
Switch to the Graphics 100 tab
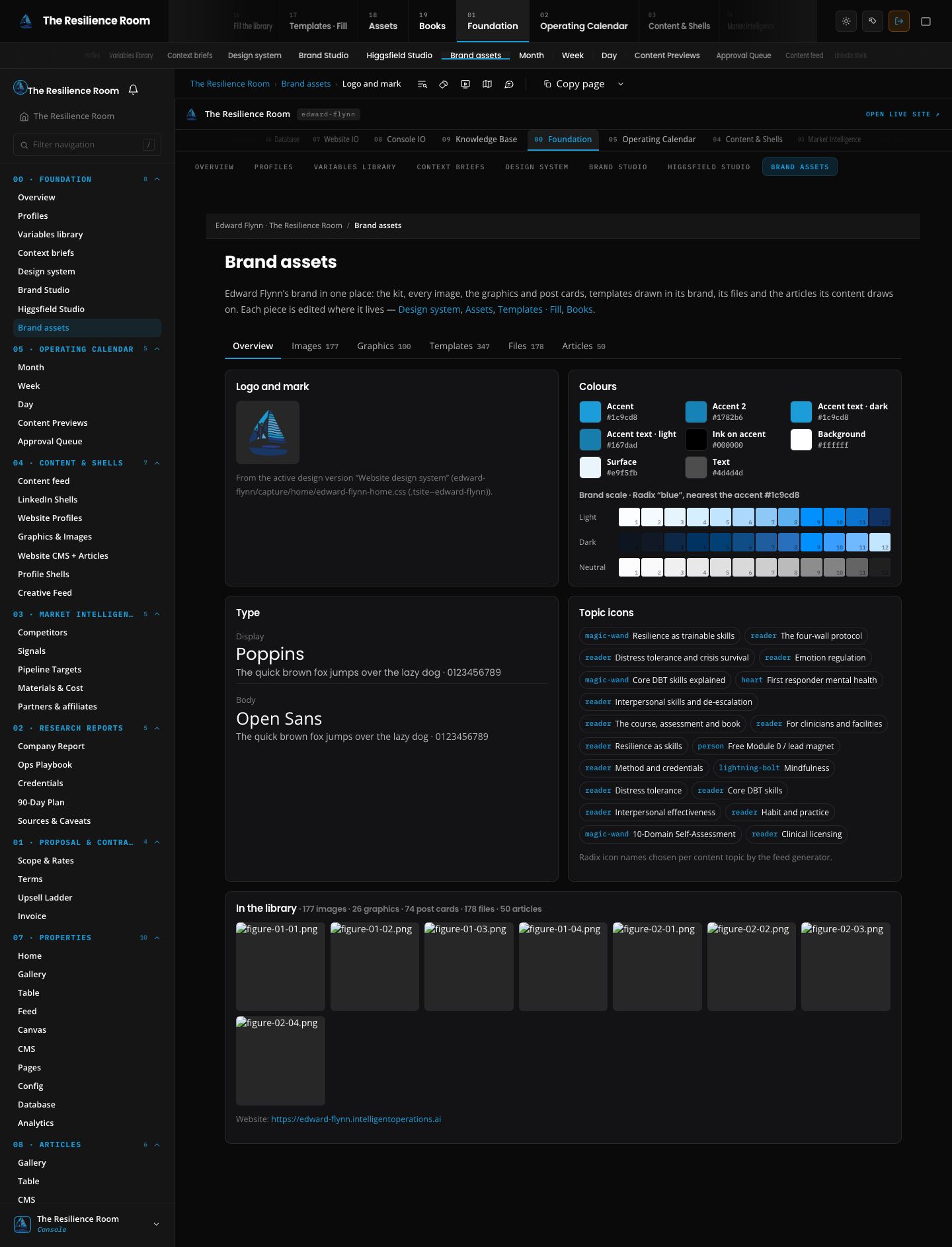[383, 346]
